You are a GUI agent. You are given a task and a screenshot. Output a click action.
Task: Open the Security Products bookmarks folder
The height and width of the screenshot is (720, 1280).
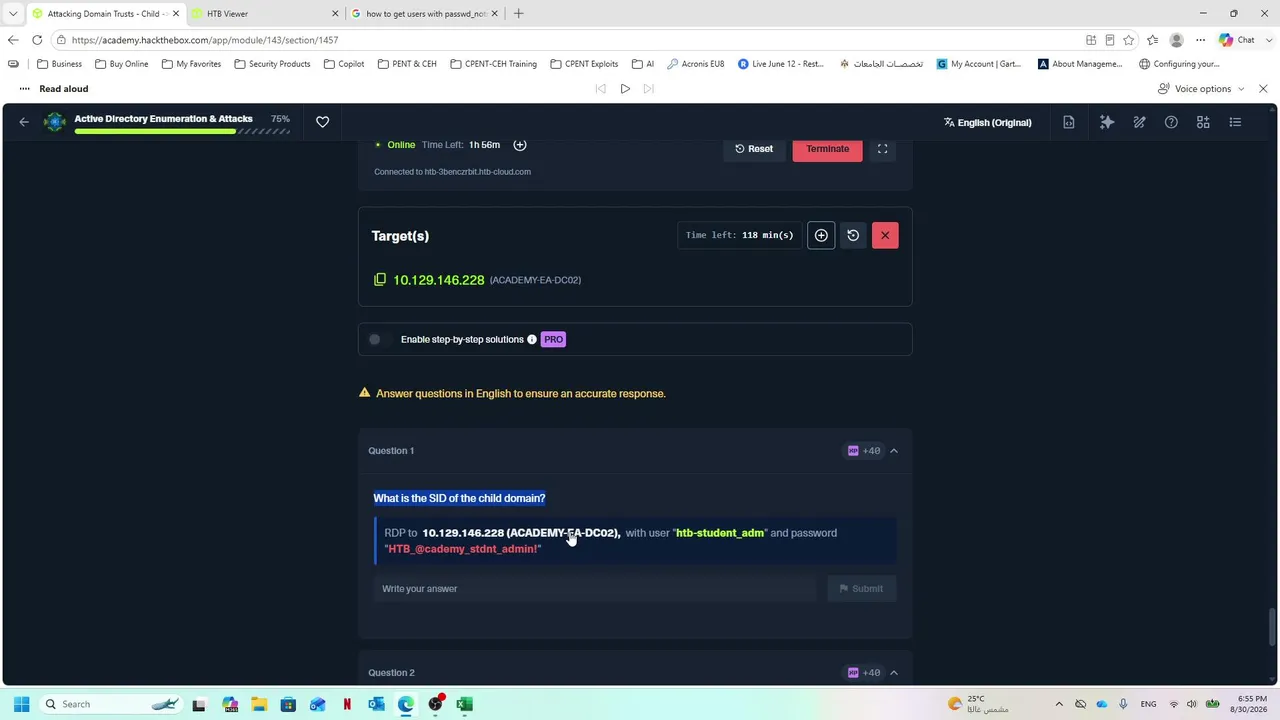click(272, 64)
